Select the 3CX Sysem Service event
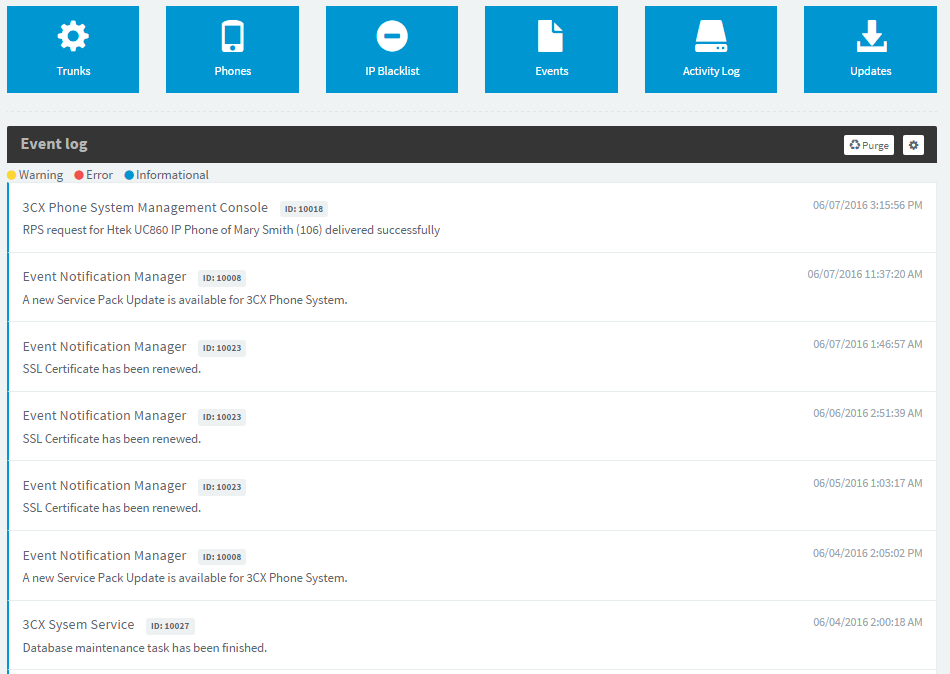This screenshot has height=674, width=950. tap(473, 635)
